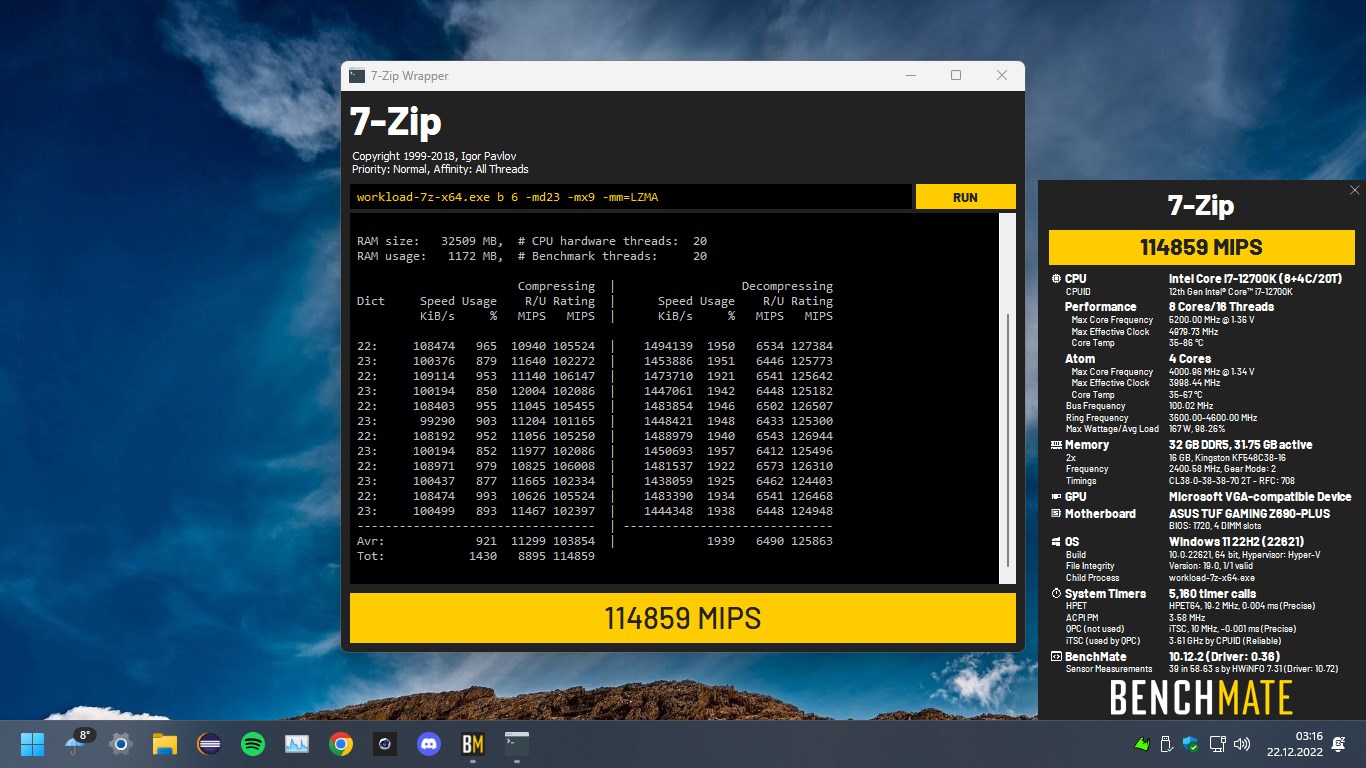This screenshot has height=768, width=1366.
Task: Open Discord from the taskbar
Action: [x=429, y=744]
